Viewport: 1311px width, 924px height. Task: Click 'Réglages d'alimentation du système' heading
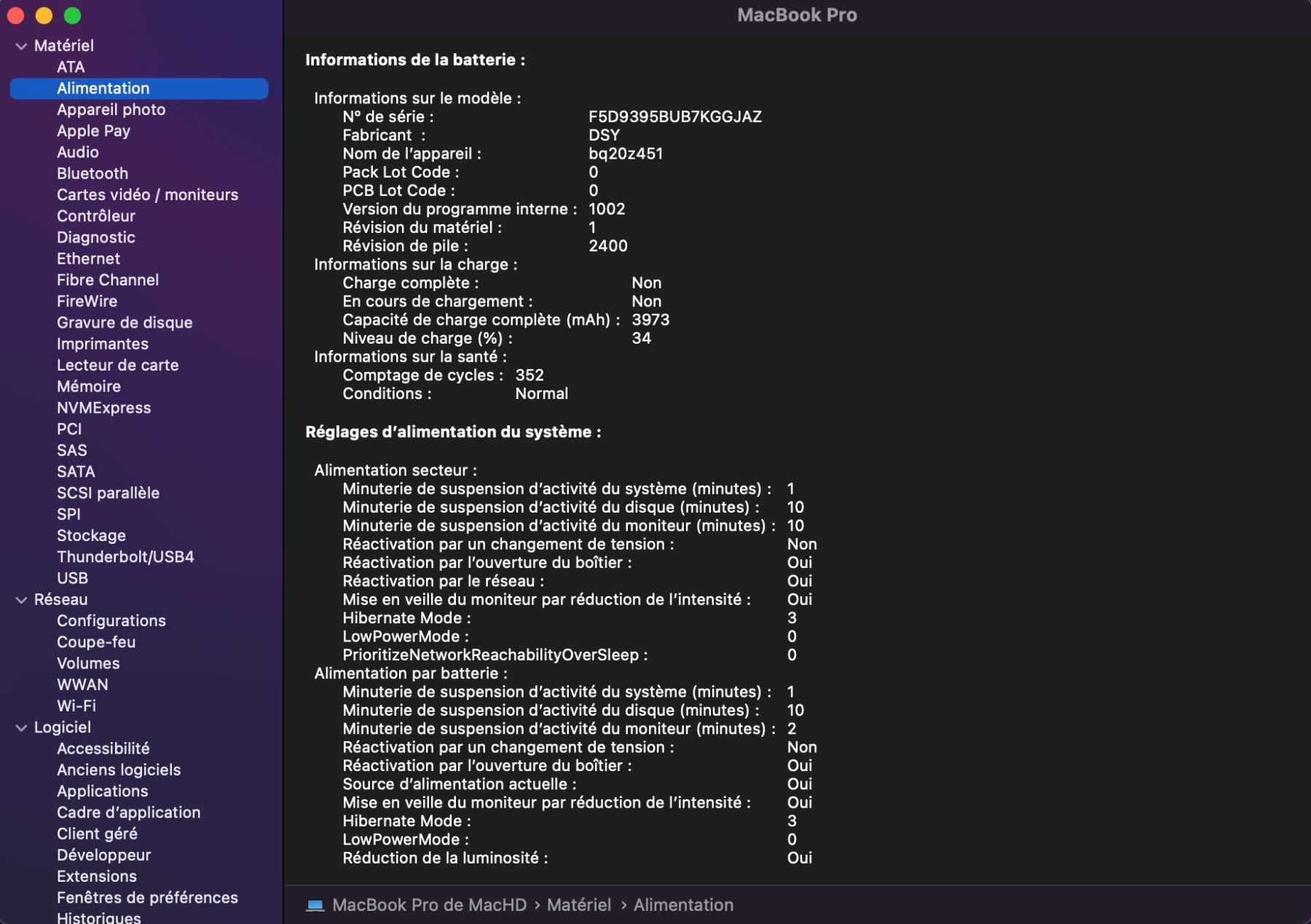(x=453, y=432)
